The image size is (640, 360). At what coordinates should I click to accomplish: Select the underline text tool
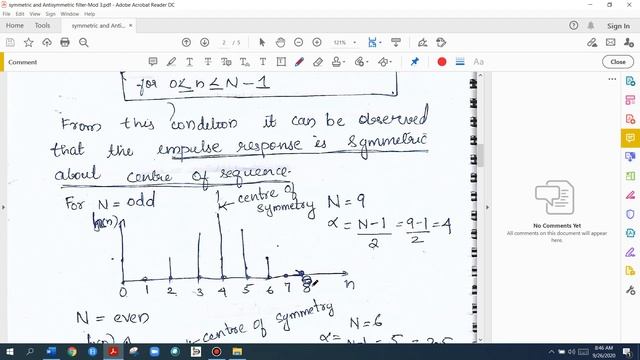pyautogui.click(x=189, y=62)
